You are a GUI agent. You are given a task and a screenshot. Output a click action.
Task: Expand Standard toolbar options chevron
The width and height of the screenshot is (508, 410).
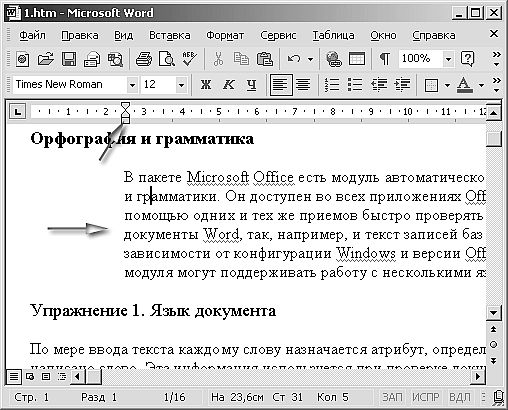(x=496, y=59)
